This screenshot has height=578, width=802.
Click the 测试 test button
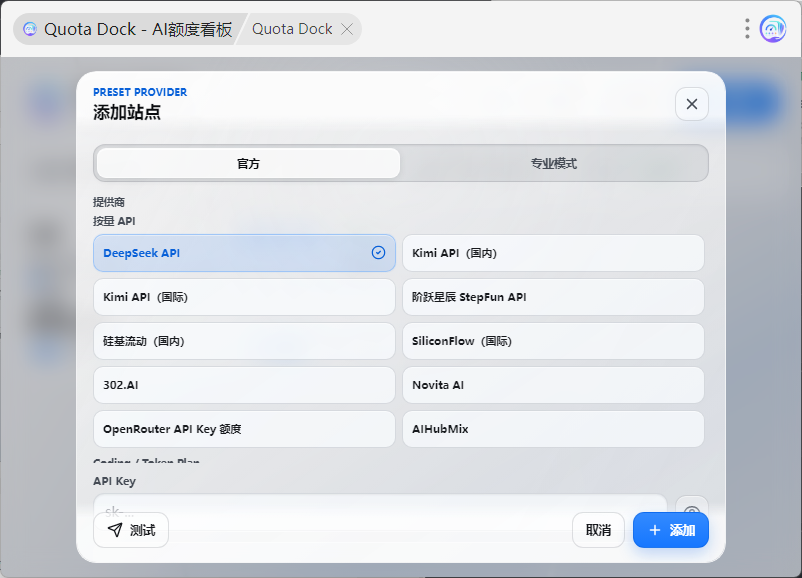pyautogui.click(x=131, y=530)
